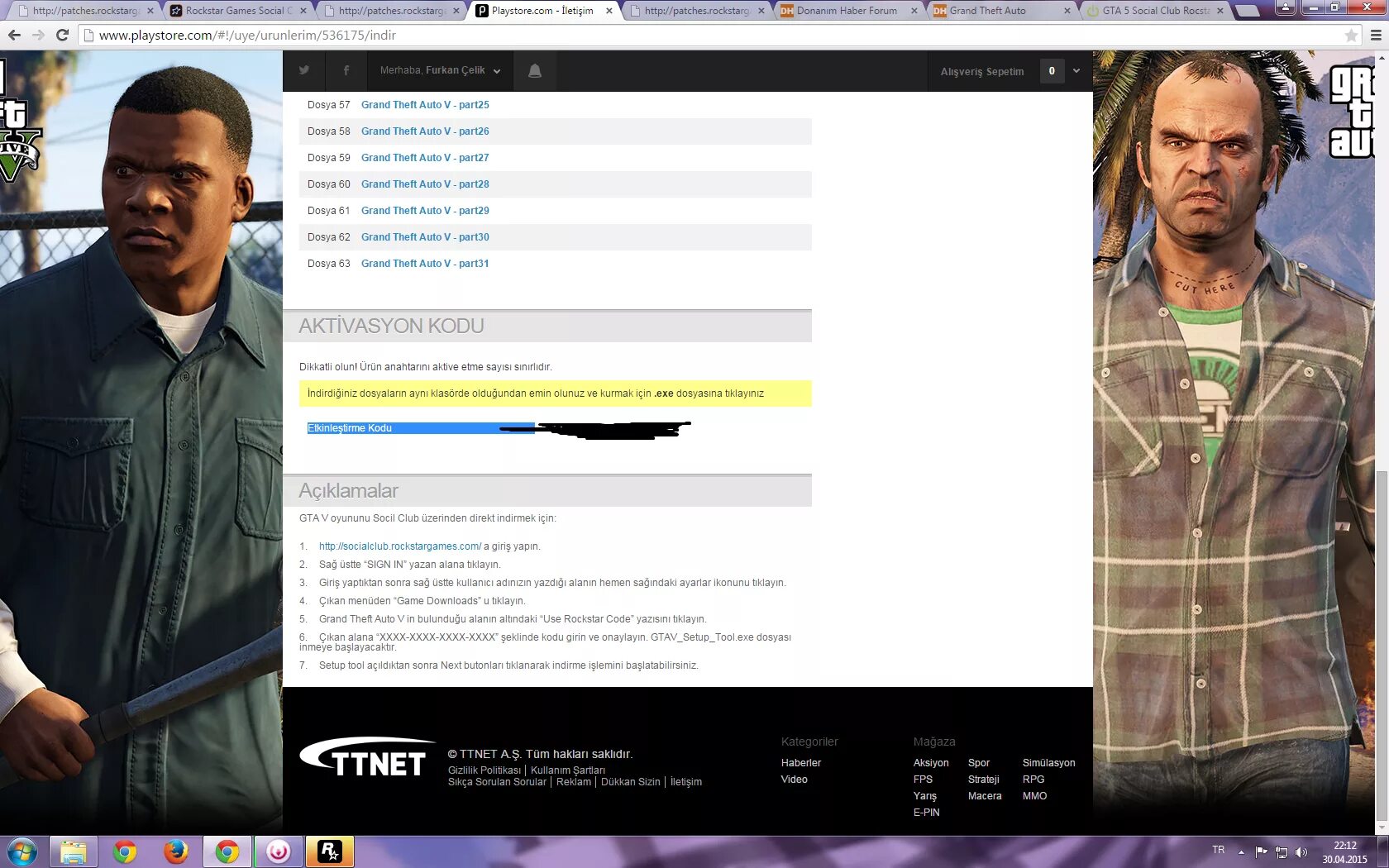Click the browser forward arrow
Screen dimensions: 1389x868
38,35
